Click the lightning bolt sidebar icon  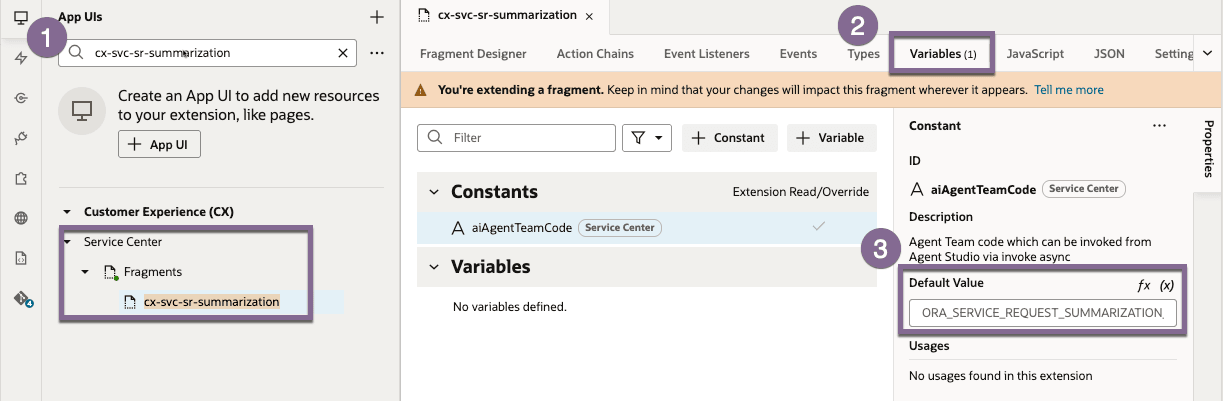(x=20, y=58)
